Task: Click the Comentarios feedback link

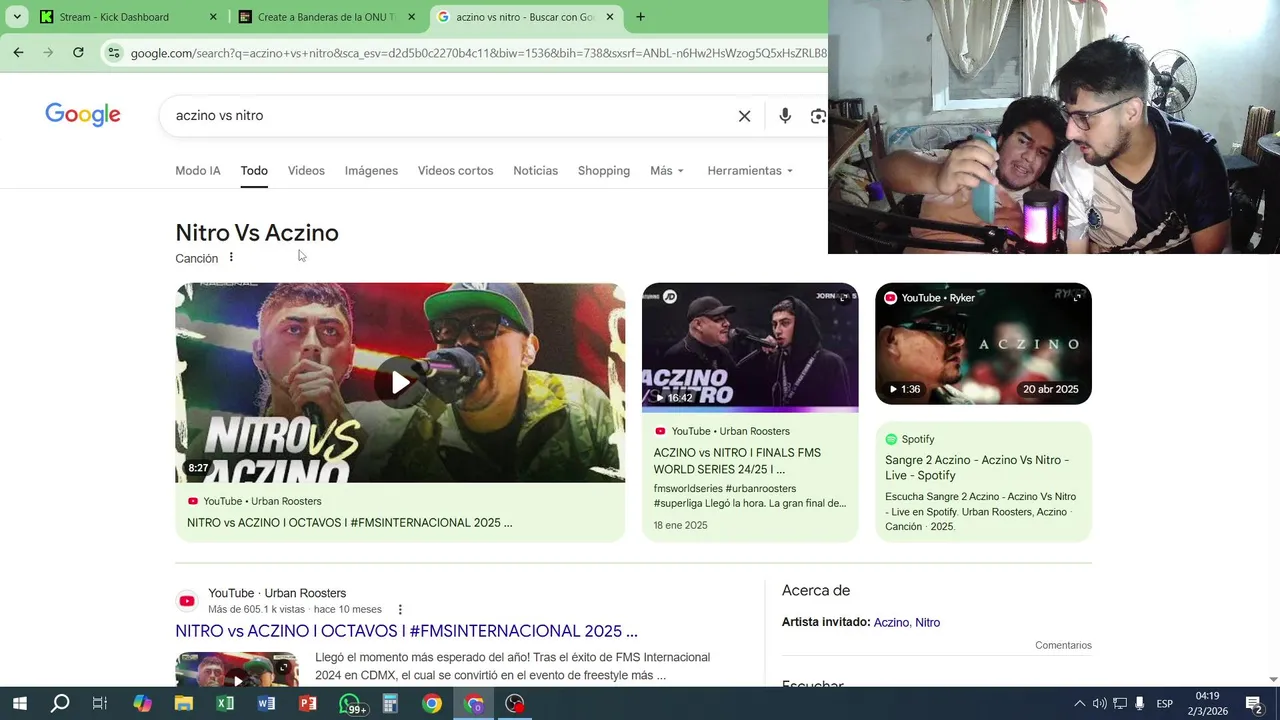Action: 1063,645
